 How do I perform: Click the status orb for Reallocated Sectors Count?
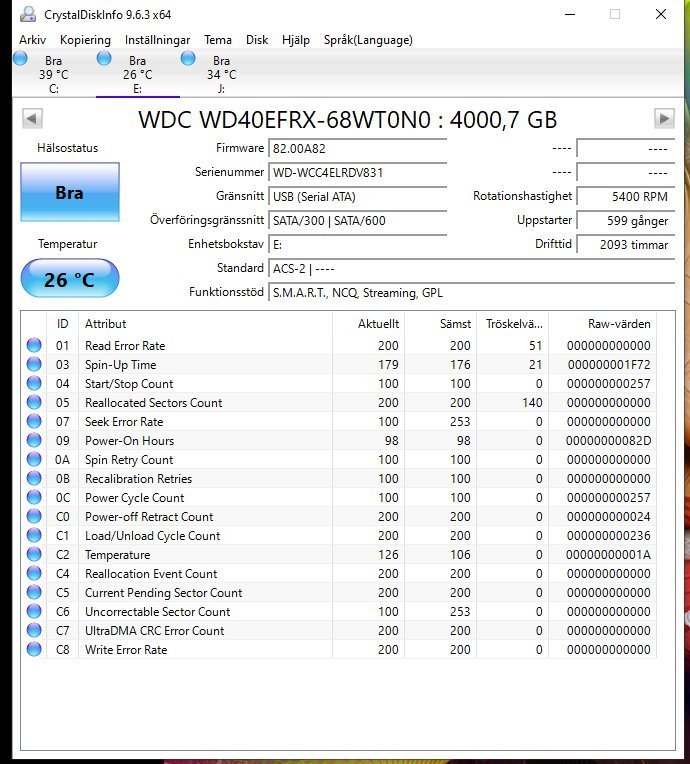click(x=35, y=403)
